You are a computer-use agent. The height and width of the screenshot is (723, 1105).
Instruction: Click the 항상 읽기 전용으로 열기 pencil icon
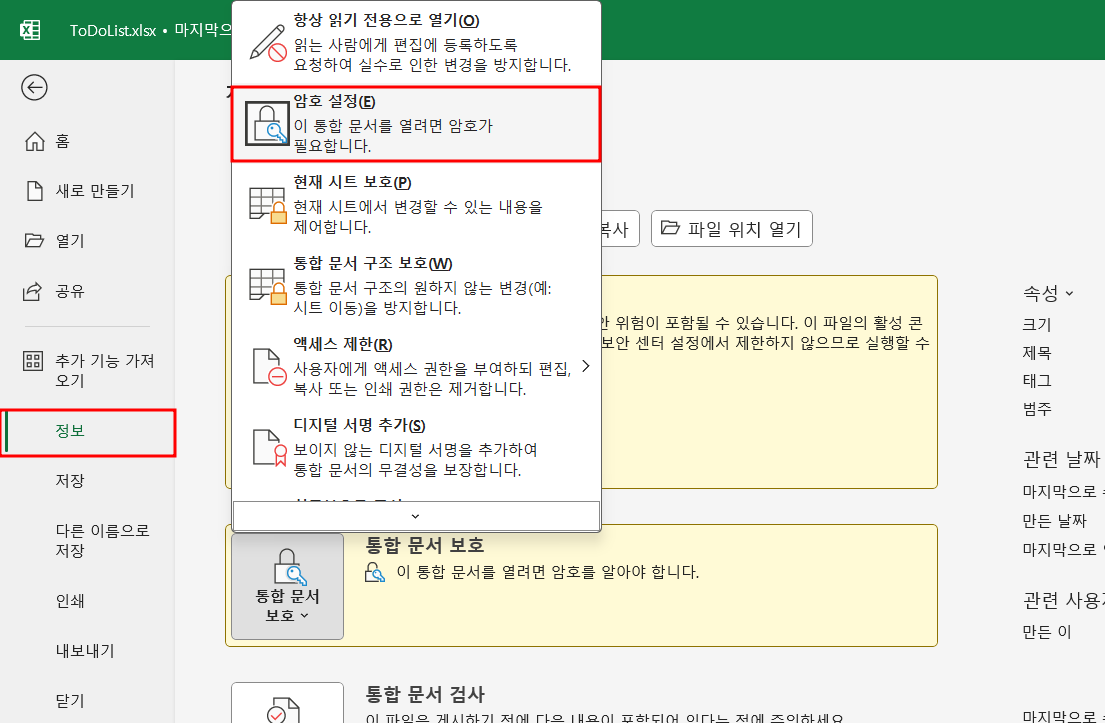(266, 43)
